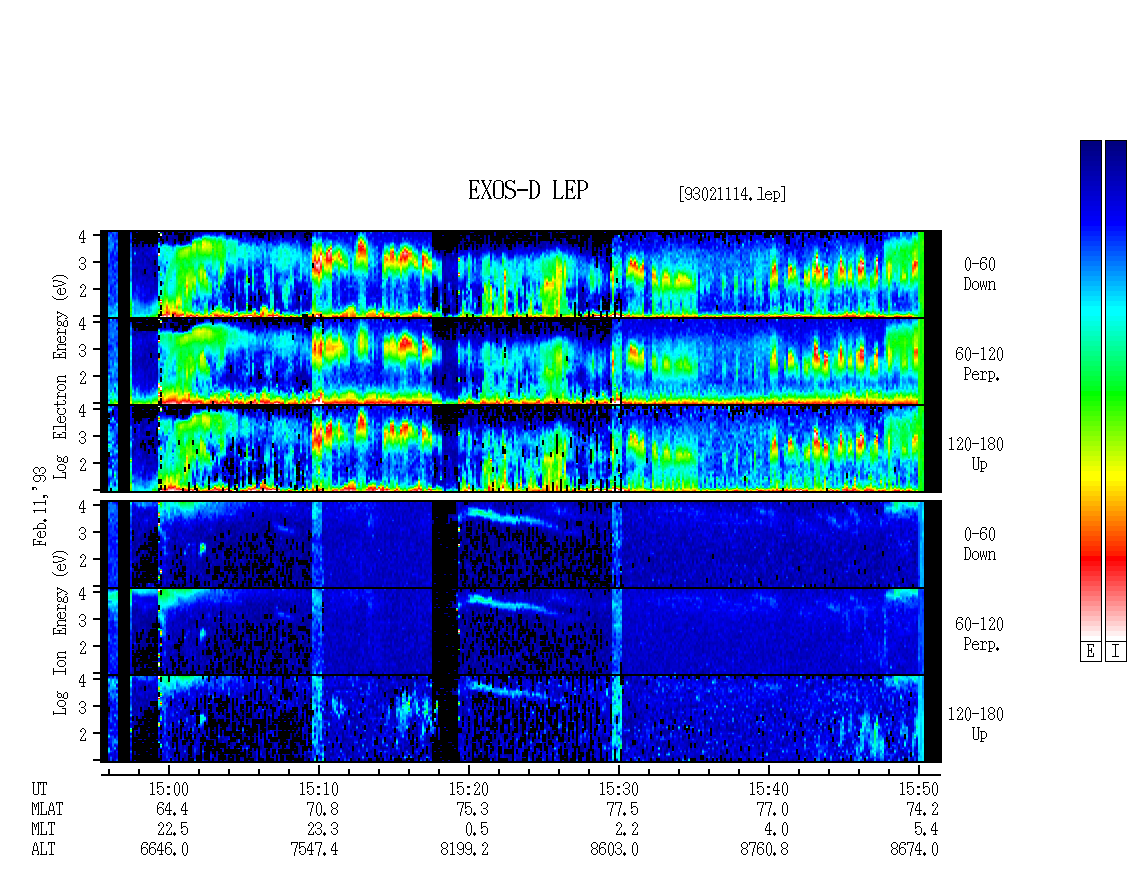Click the 0-60 Down label beside electron panel
This screenshot has width=1130, height=875.
[979, 275]
